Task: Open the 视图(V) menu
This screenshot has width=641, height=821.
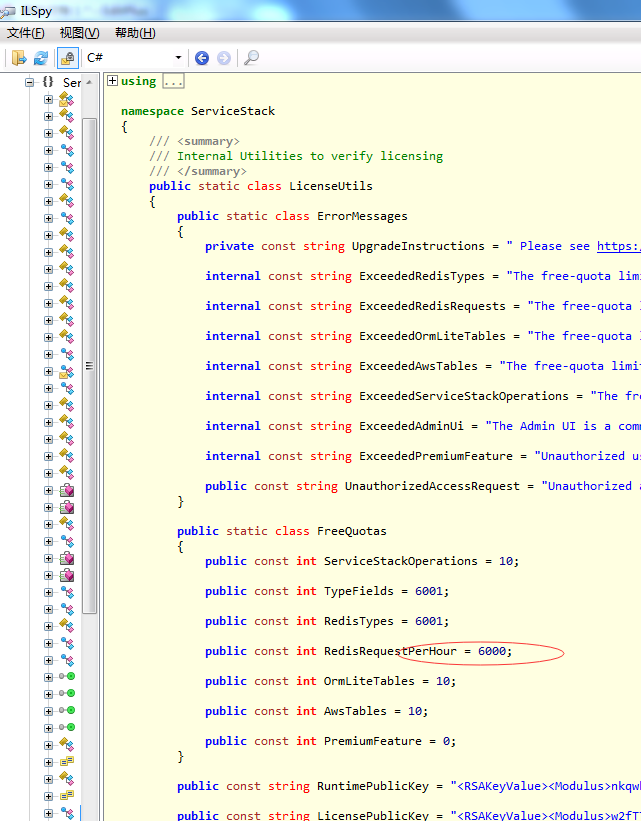Action: [79, 33]
